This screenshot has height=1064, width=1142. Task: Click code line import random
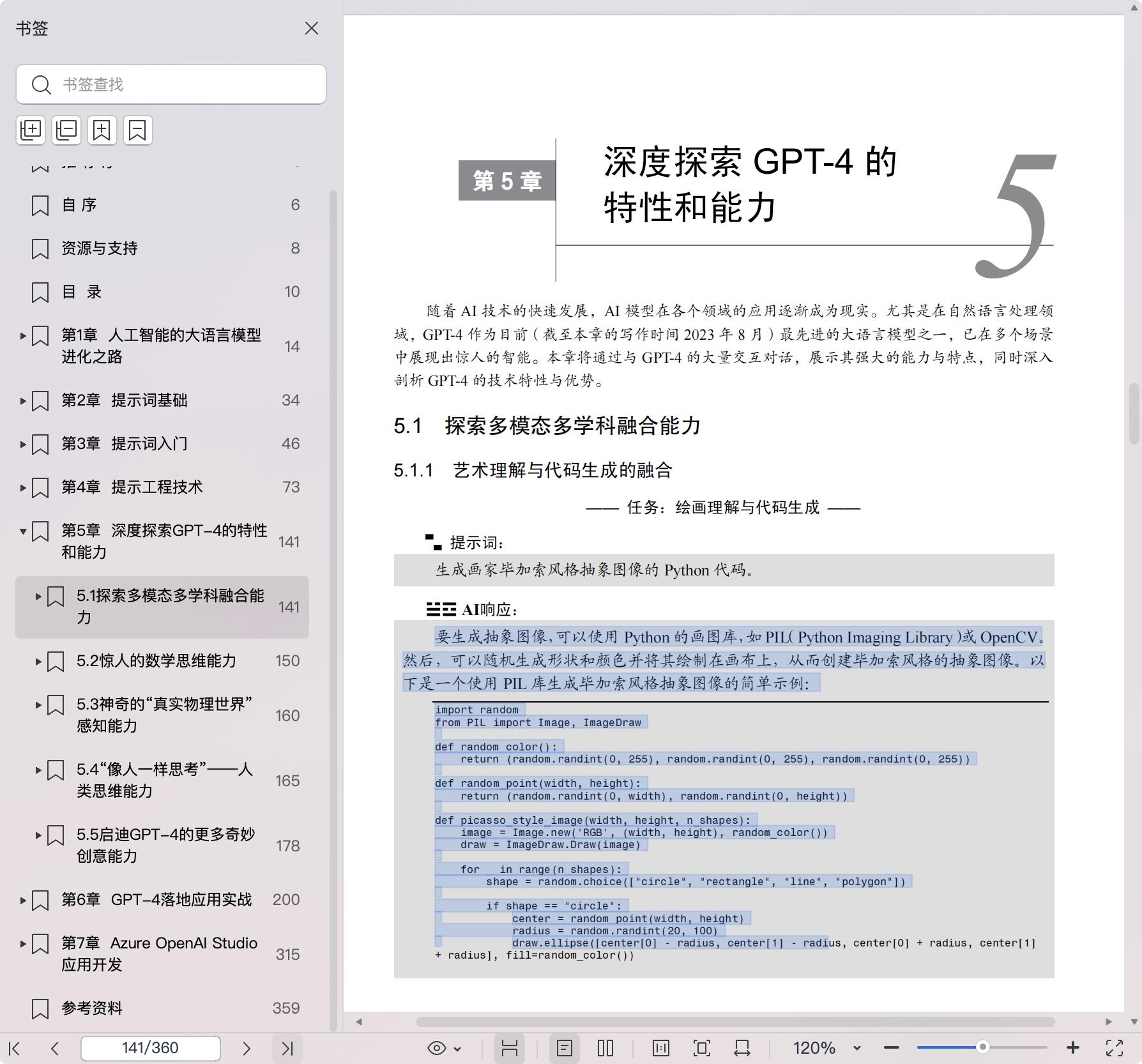(477, 710)
